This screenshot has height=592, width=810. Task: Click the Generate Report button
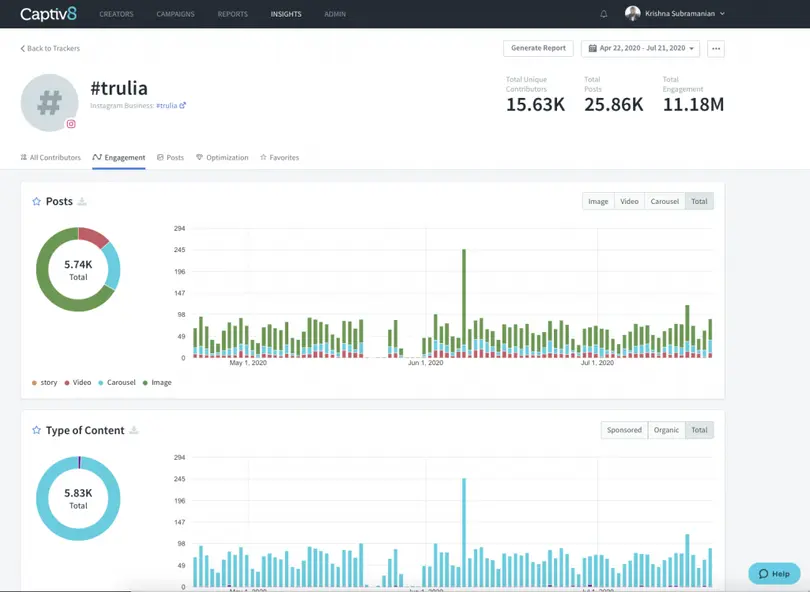click(x=539, y=48)
